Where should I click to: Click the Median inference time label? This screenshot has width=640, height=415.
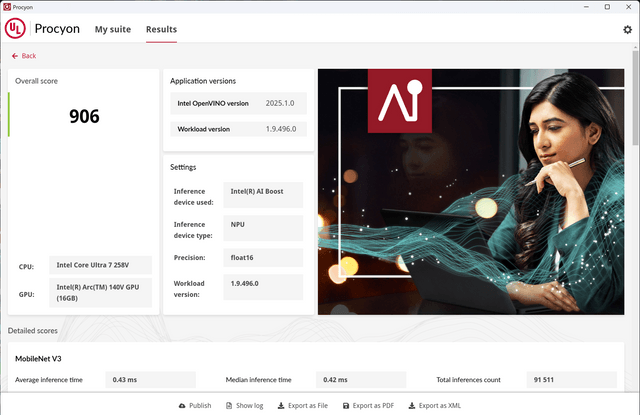point(258,379)
